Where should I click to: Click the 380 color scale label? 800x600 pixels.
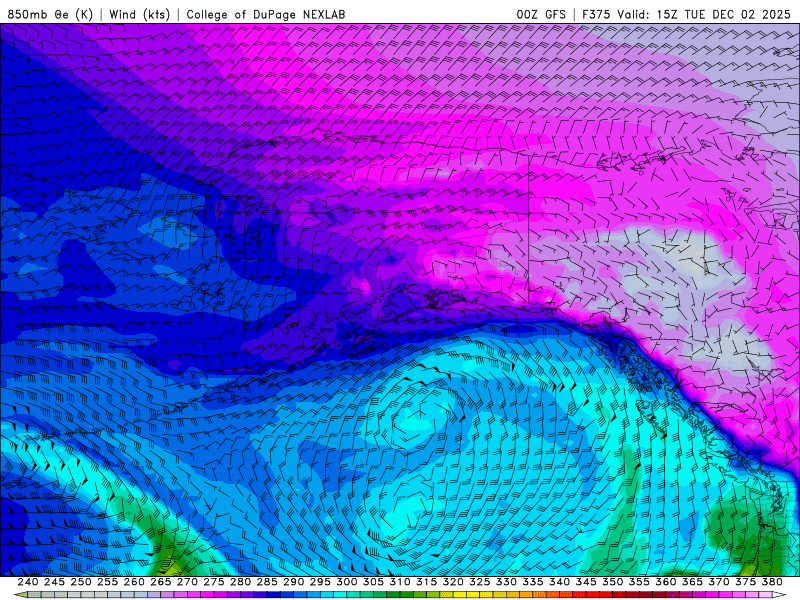tap(772, 582)
